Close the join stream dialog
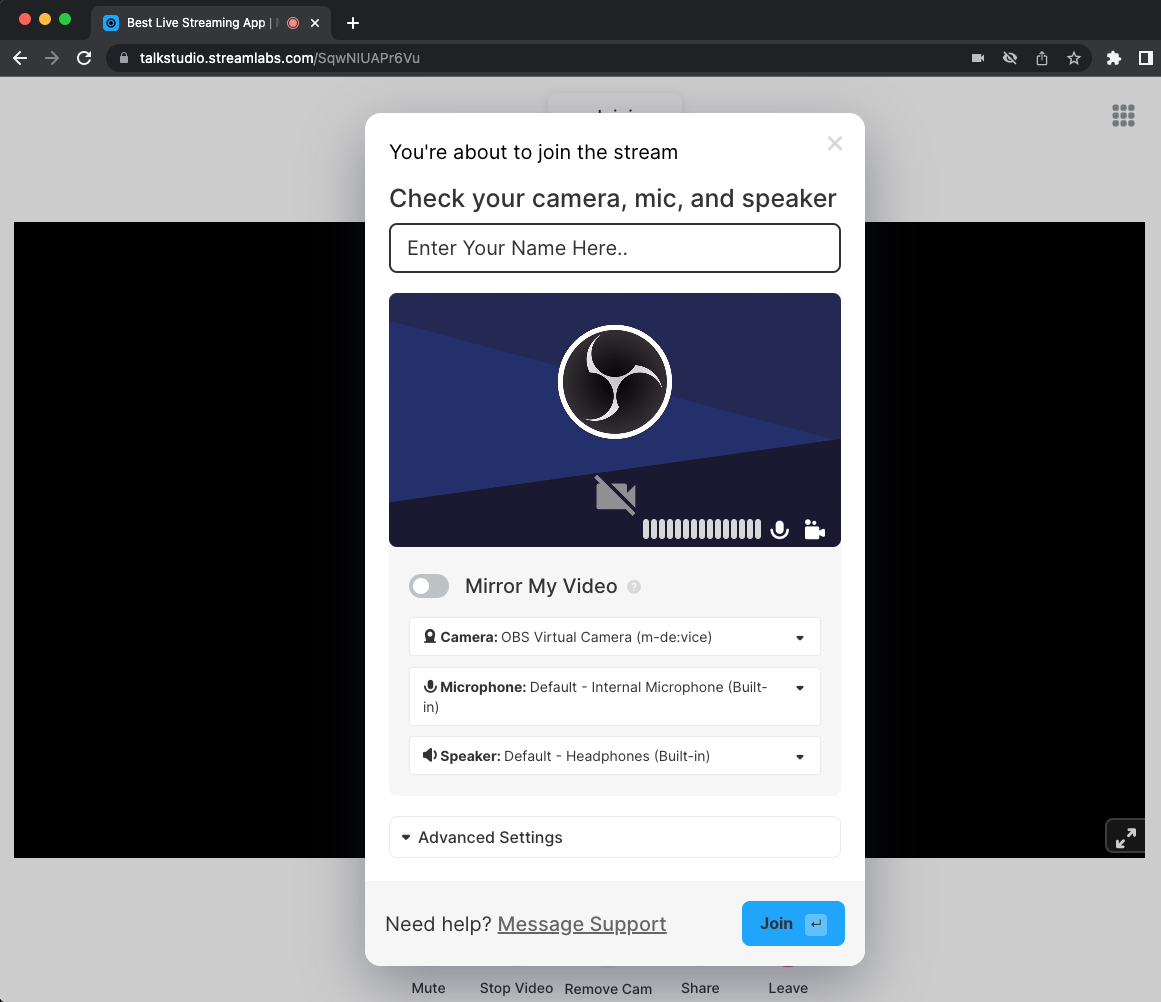The height and width of the screenshot is (1002, 1161). (834, 143)
